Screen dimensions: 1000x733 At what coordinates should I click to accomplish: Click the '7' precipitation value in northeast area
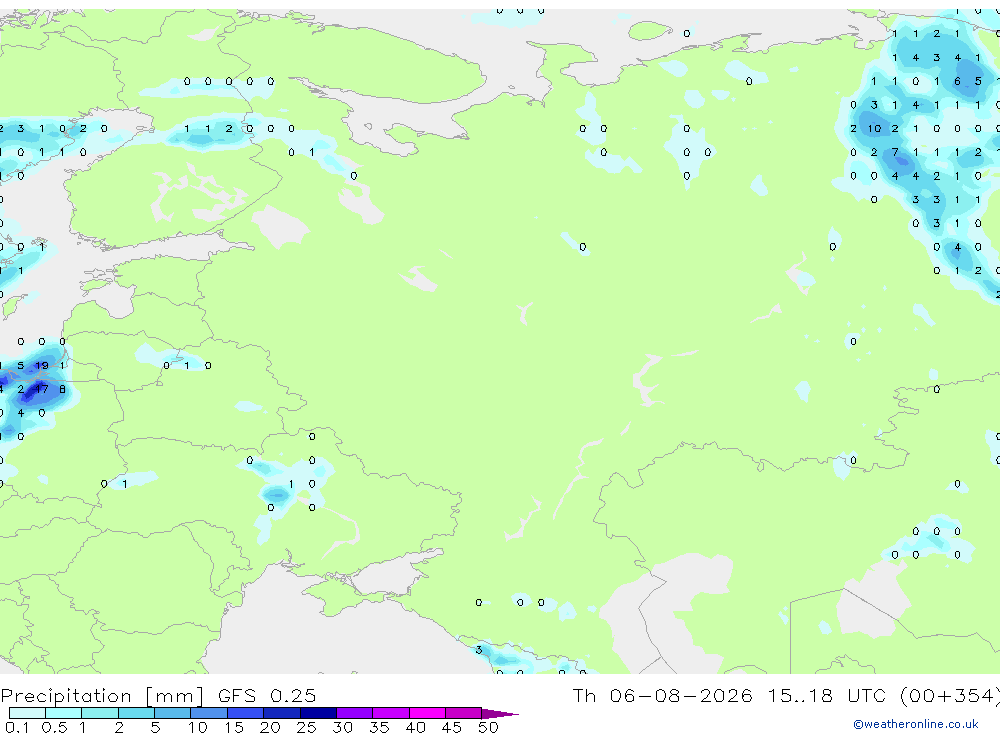click(x=895, y=152)
